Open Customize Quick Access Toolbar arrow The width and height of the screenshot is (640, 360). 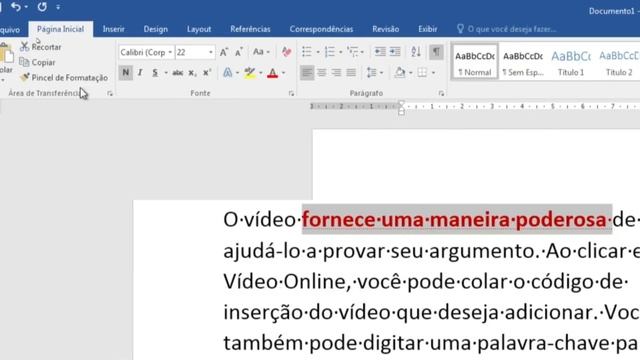(58, 7)
